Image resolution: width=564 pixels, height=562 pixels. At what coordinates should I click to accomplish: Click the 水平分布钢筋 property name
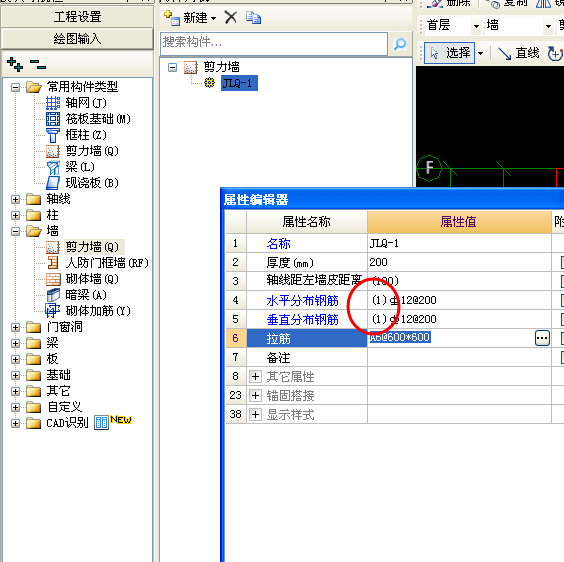coord(303,300)
